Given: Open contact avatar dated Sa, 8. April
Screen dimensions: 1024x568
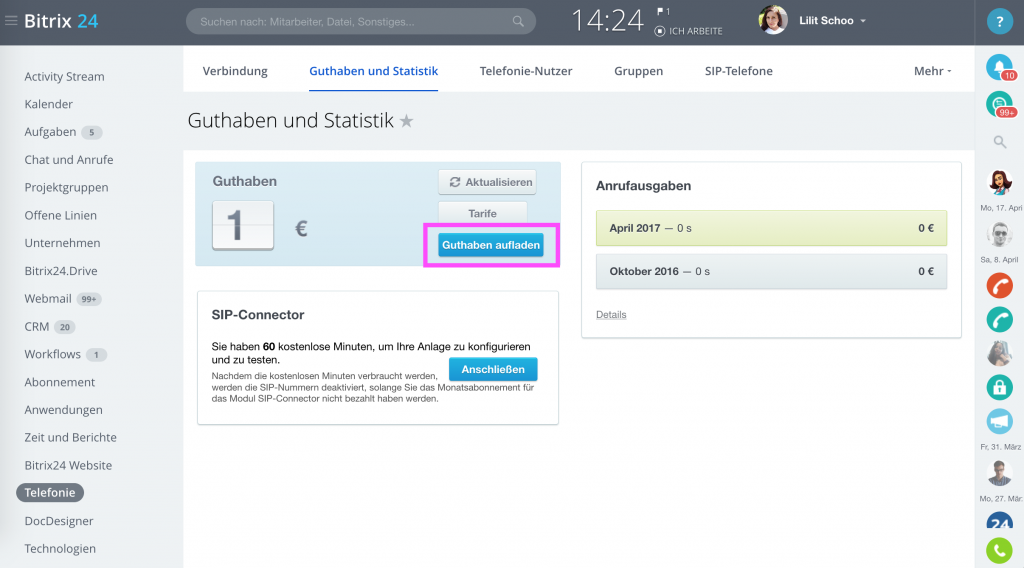Looking at the screenshot, I should [1000, 234].
